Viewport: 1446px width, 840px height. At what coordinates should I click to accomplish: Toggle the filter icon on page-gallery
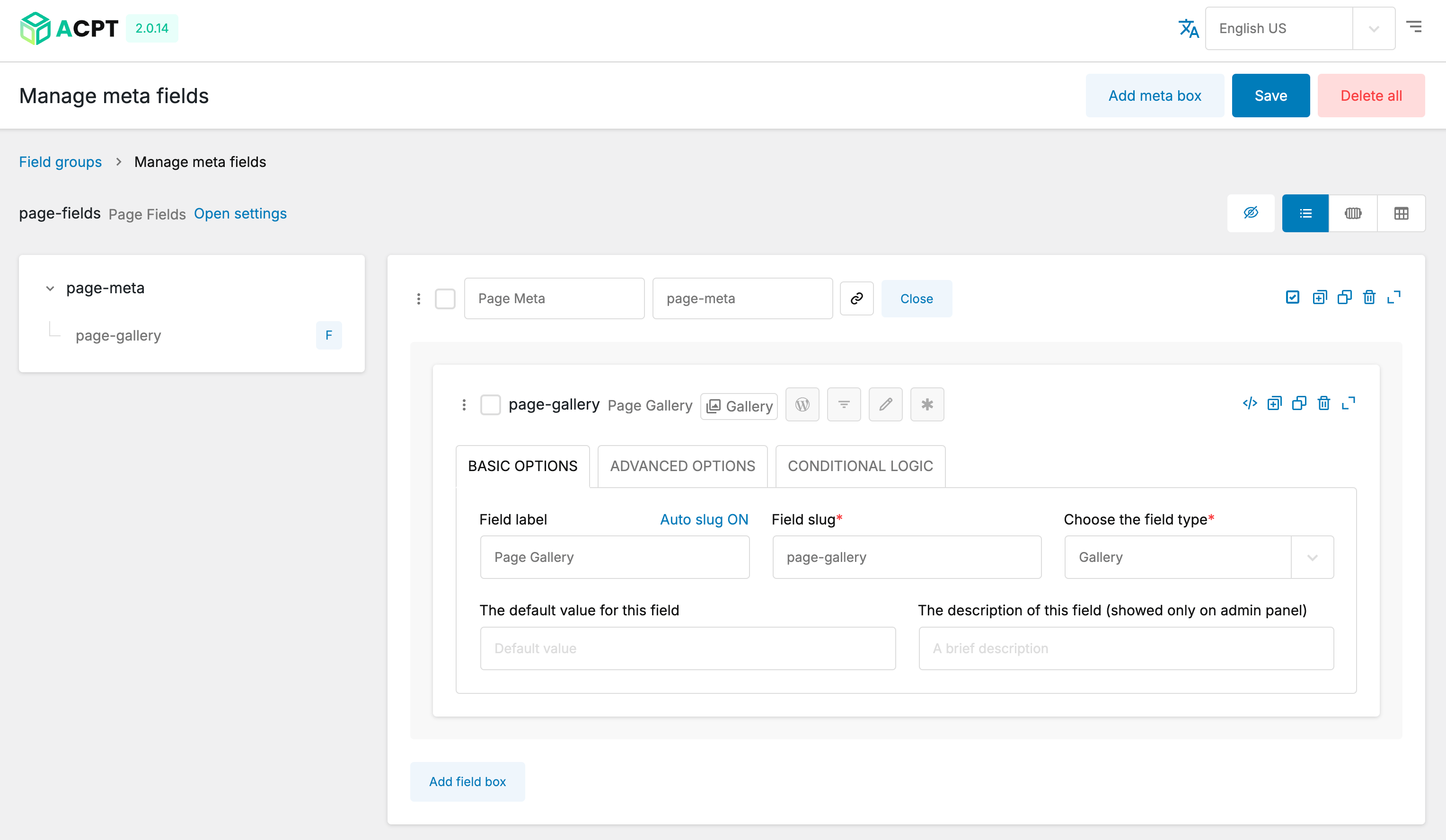[x=844, y=405]
